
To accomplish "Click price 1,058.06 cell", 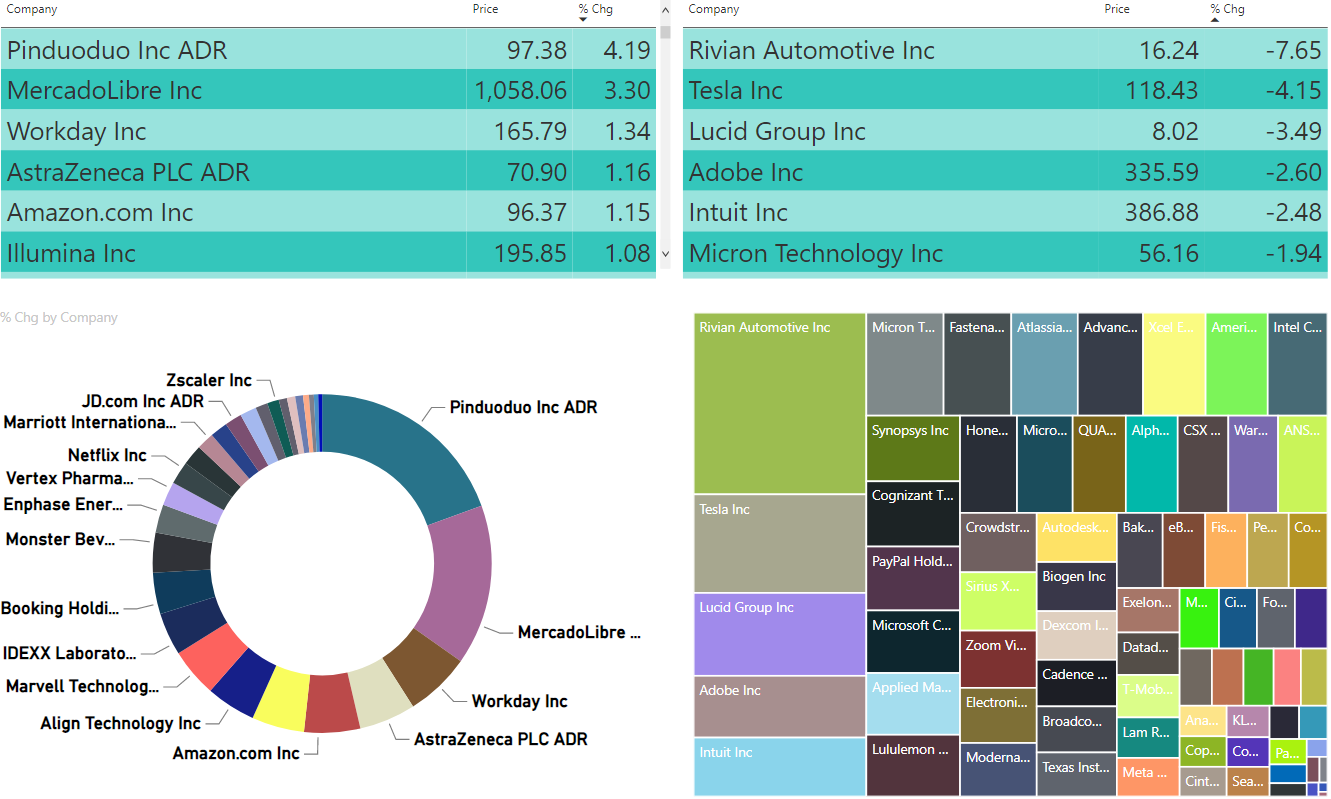I will (521, 91).
